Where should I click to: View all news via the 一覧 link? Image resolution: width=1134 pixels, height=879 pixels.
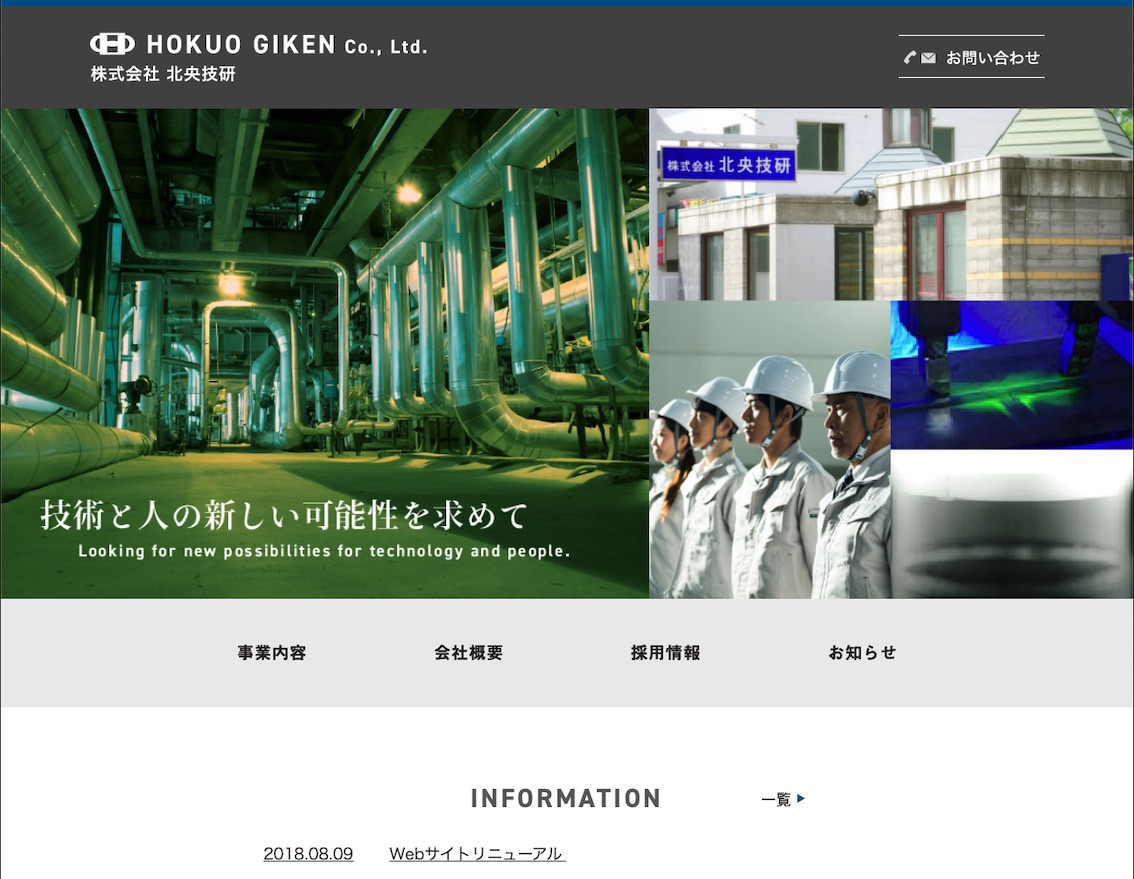[x=776, y=799]
